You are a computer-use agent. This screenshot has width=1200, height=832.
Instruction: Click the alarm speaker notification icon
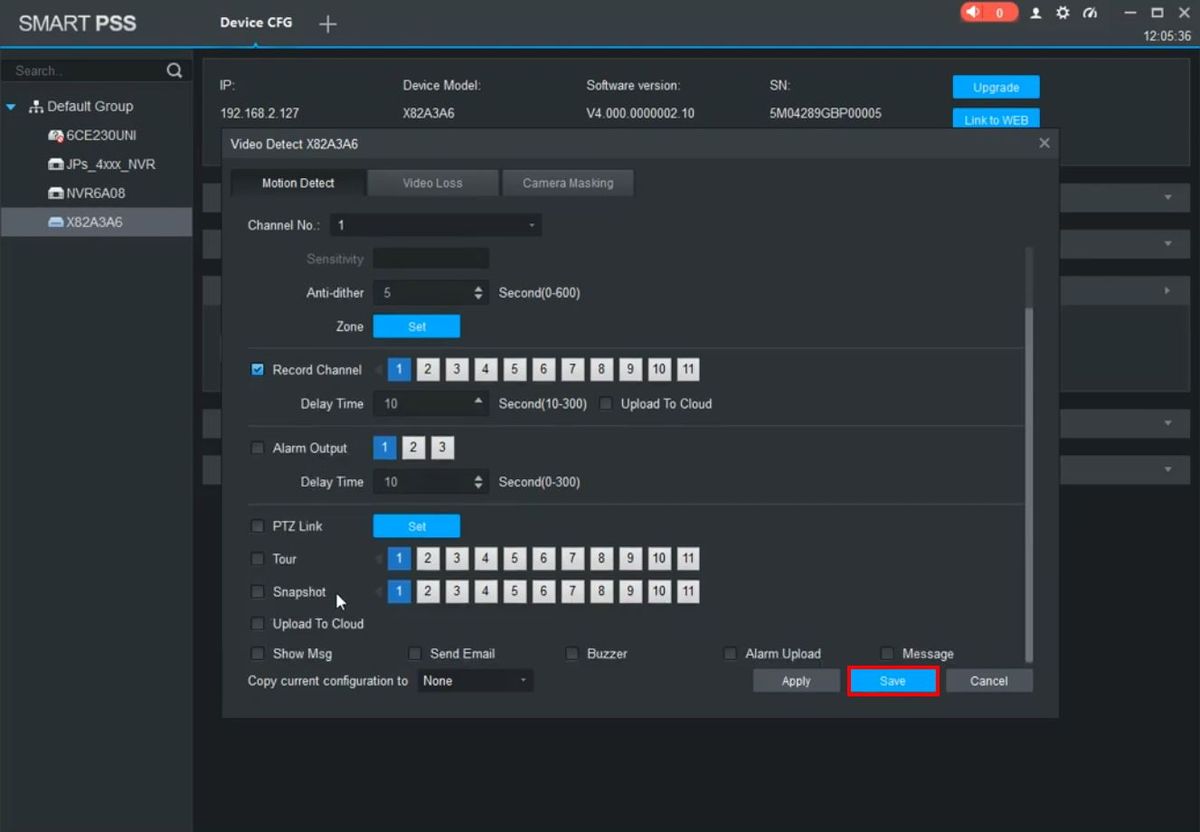coord(974,13)
